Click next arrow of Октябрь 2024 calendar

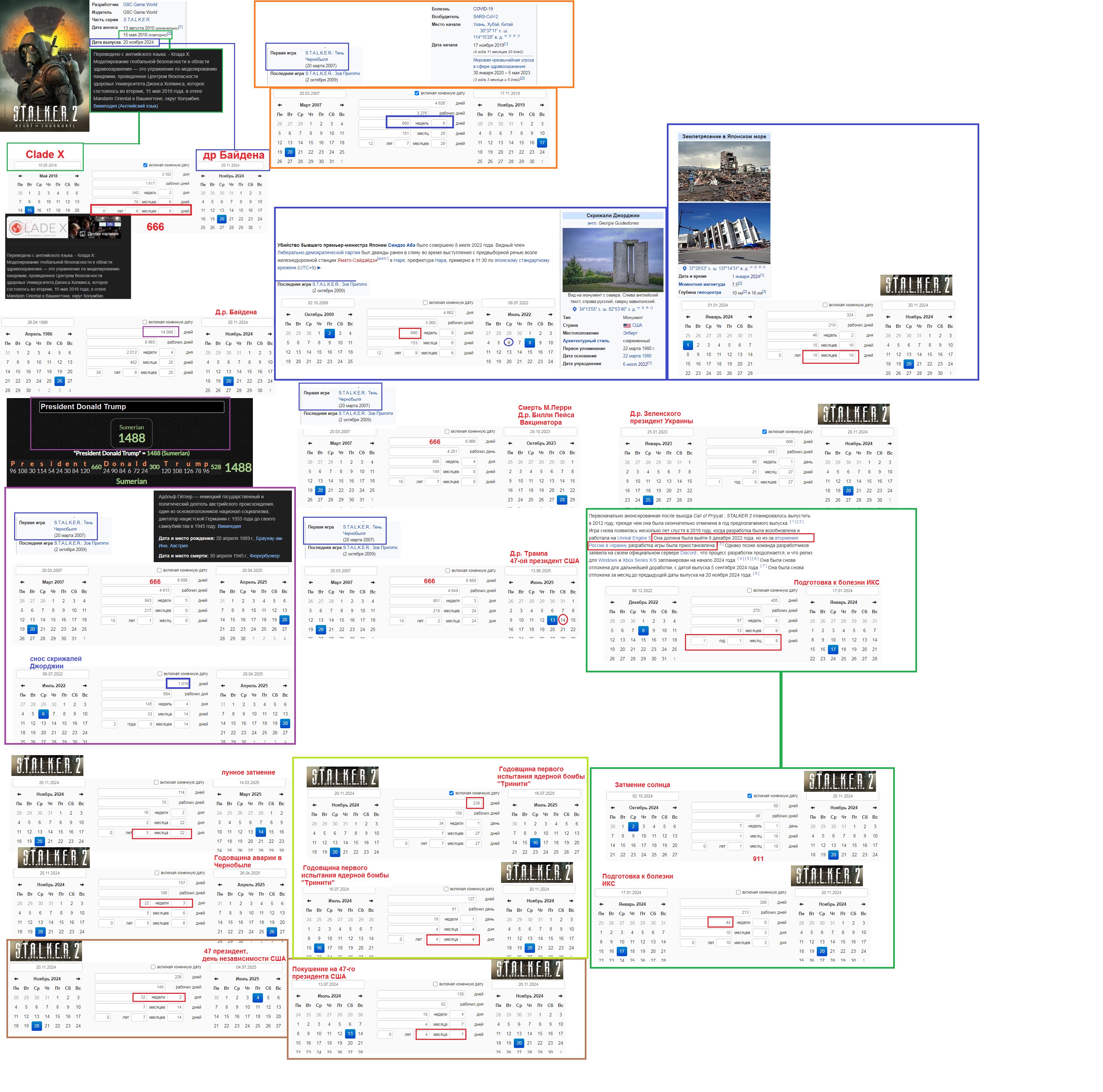coord(674,808)
